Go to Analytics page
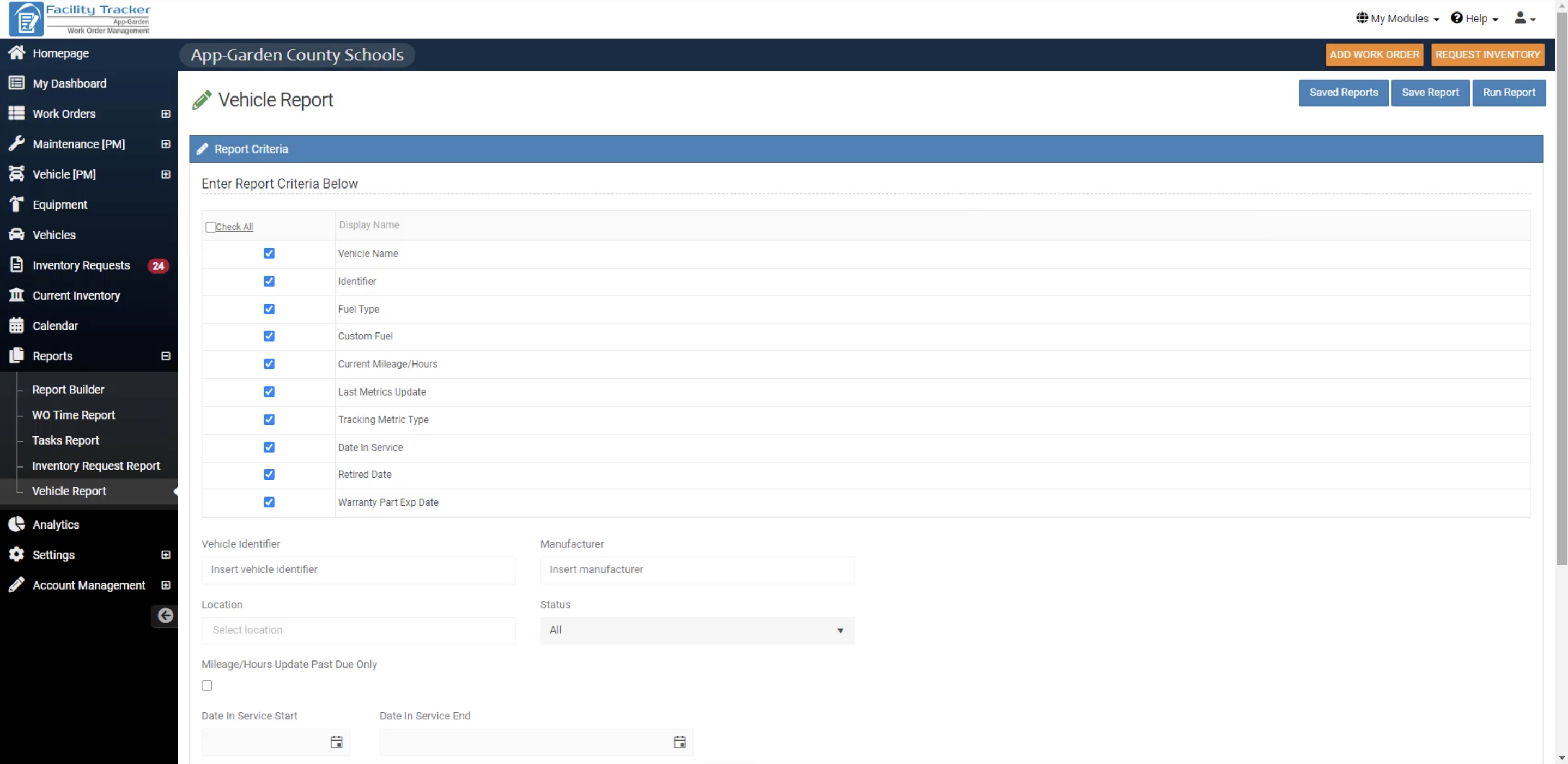The height and width of the screenshot is (764, 1568). [x=56, y=525]
